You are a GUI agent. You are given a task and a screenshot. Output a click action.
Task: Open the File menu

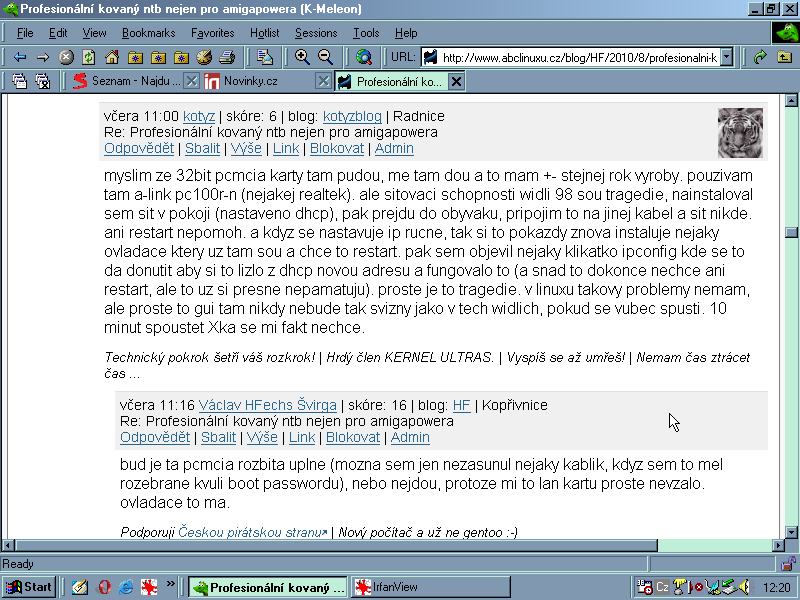25,33
